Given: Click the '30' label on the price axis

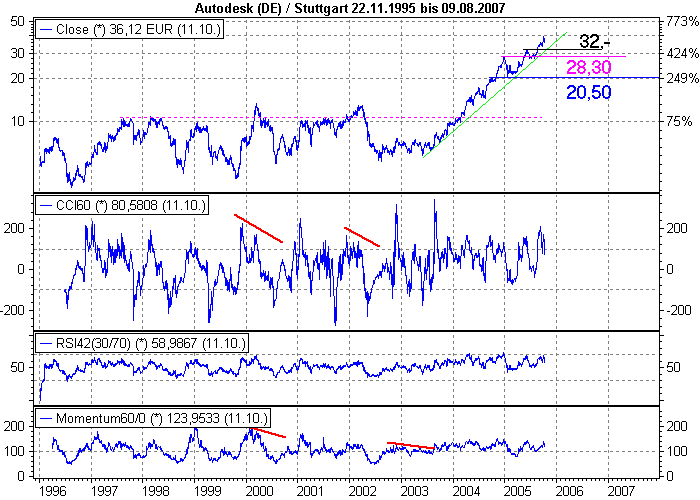Looking at the screenshot, I should [18, 54].
